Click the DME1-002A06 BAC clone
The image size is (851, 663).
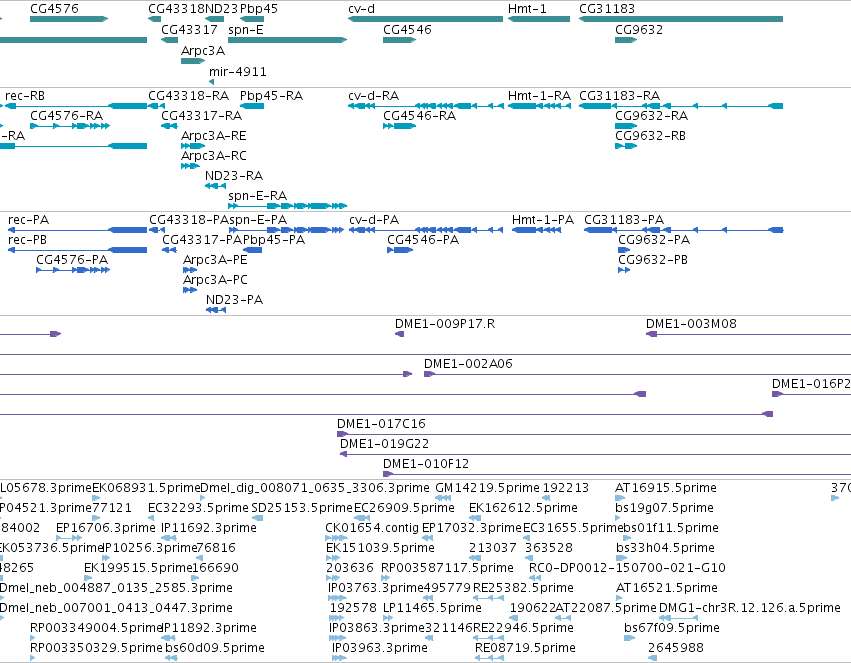(x=637, y=374)
